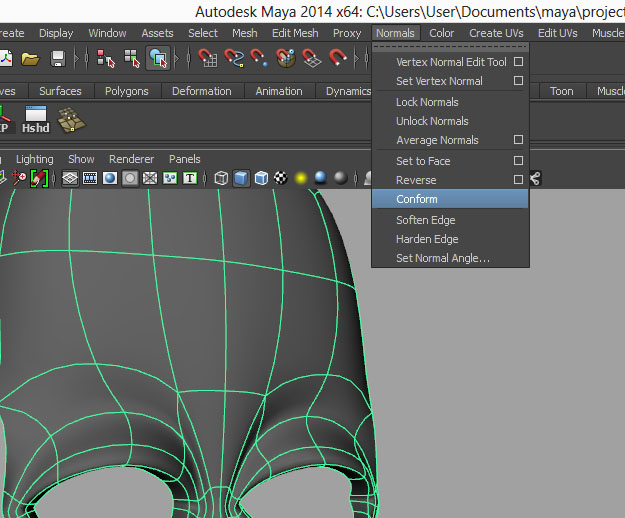625x518 pixels.
Task: Open UV texture editor shelf icon
Action: coord(71,119)
